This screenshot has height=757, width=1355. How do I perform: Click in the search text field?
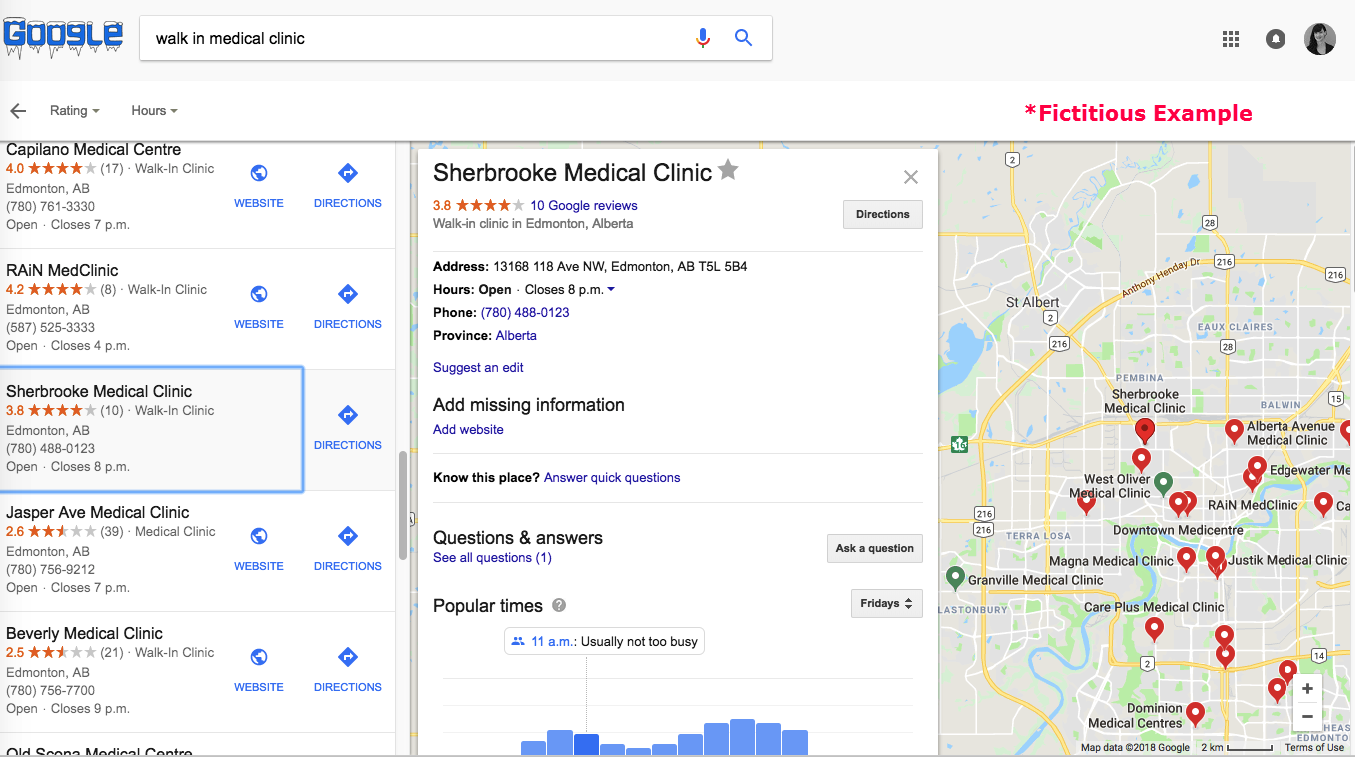pyautogui.click(x=410, y=39)
